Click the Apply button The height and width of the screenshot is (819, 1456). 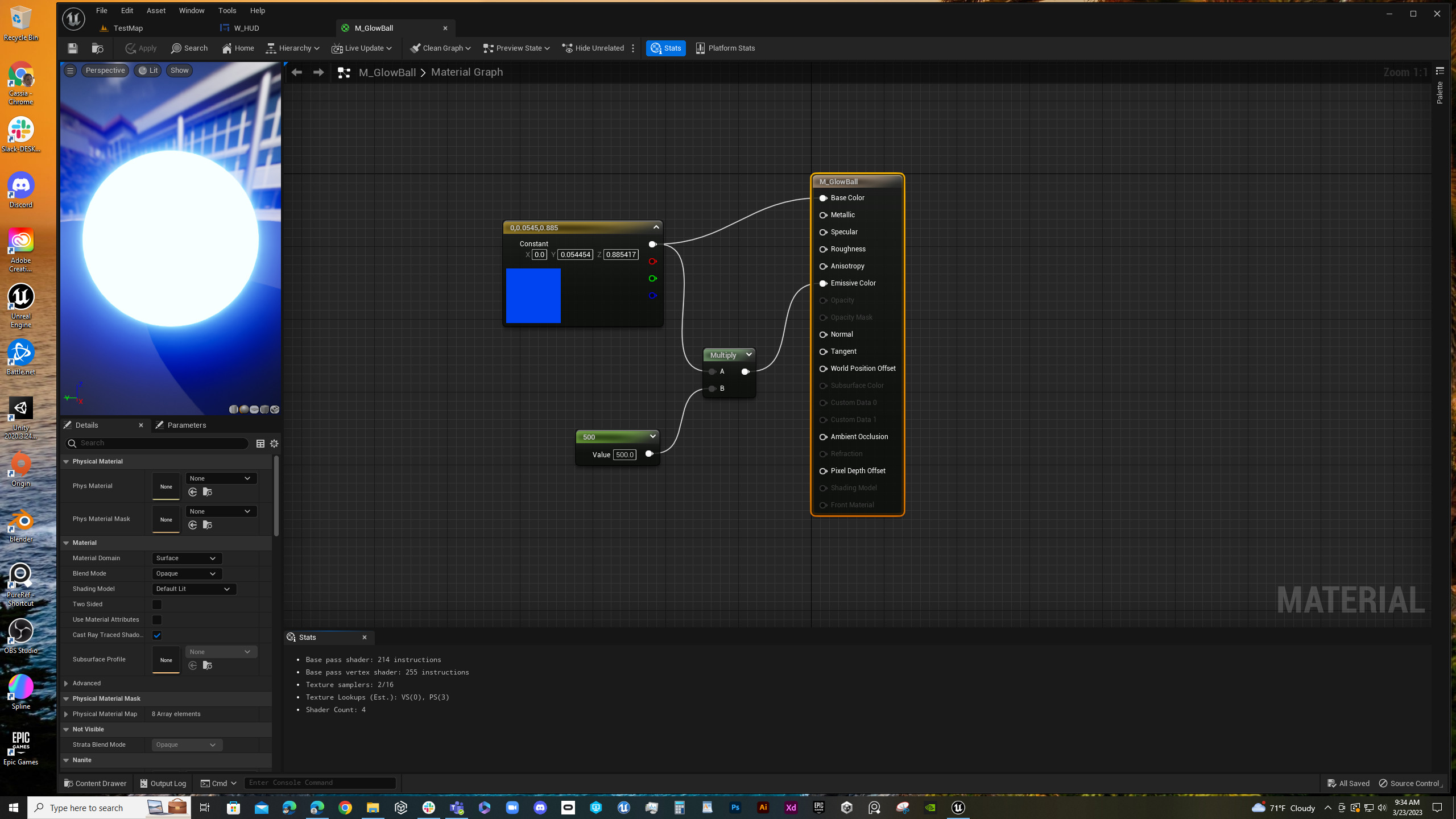(140, 48)
